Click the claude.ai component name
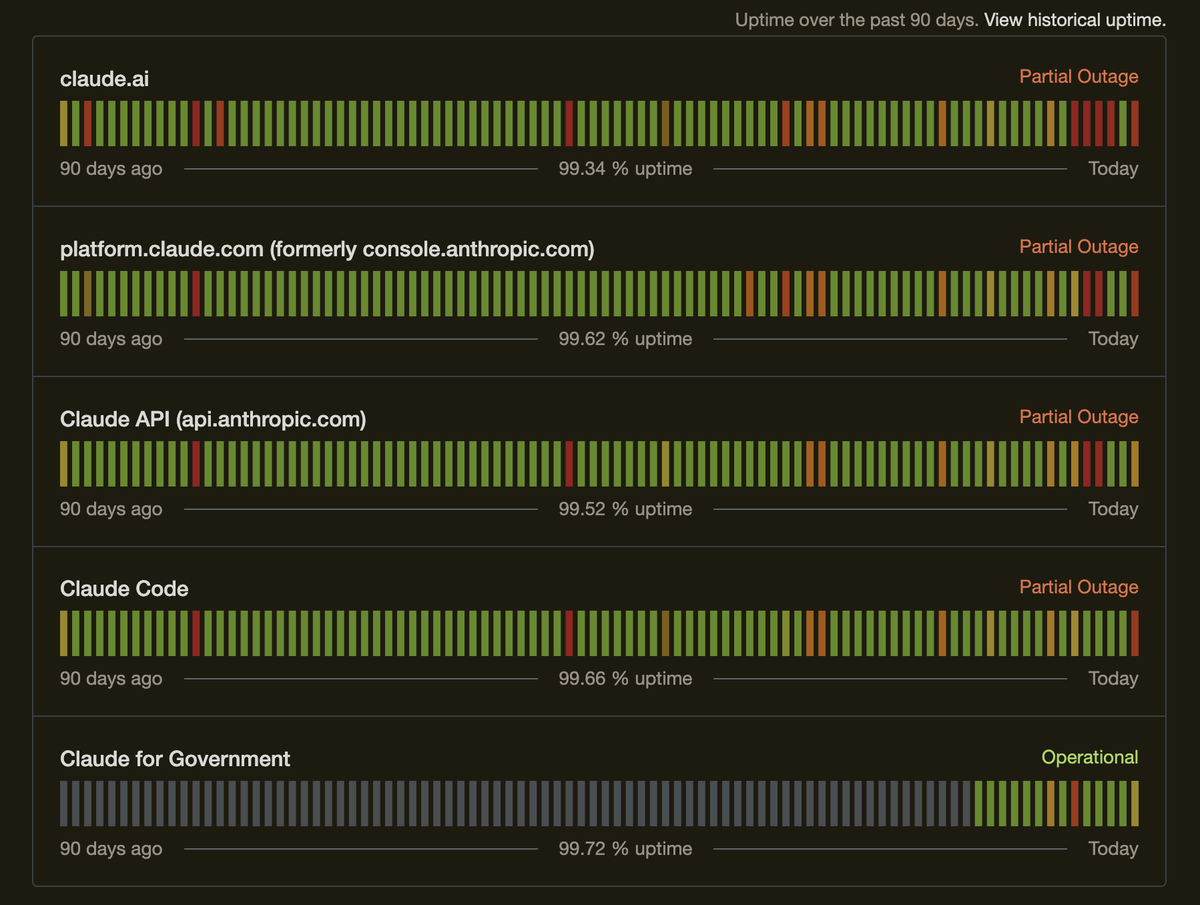The image size is (1200, 905). 104,78
